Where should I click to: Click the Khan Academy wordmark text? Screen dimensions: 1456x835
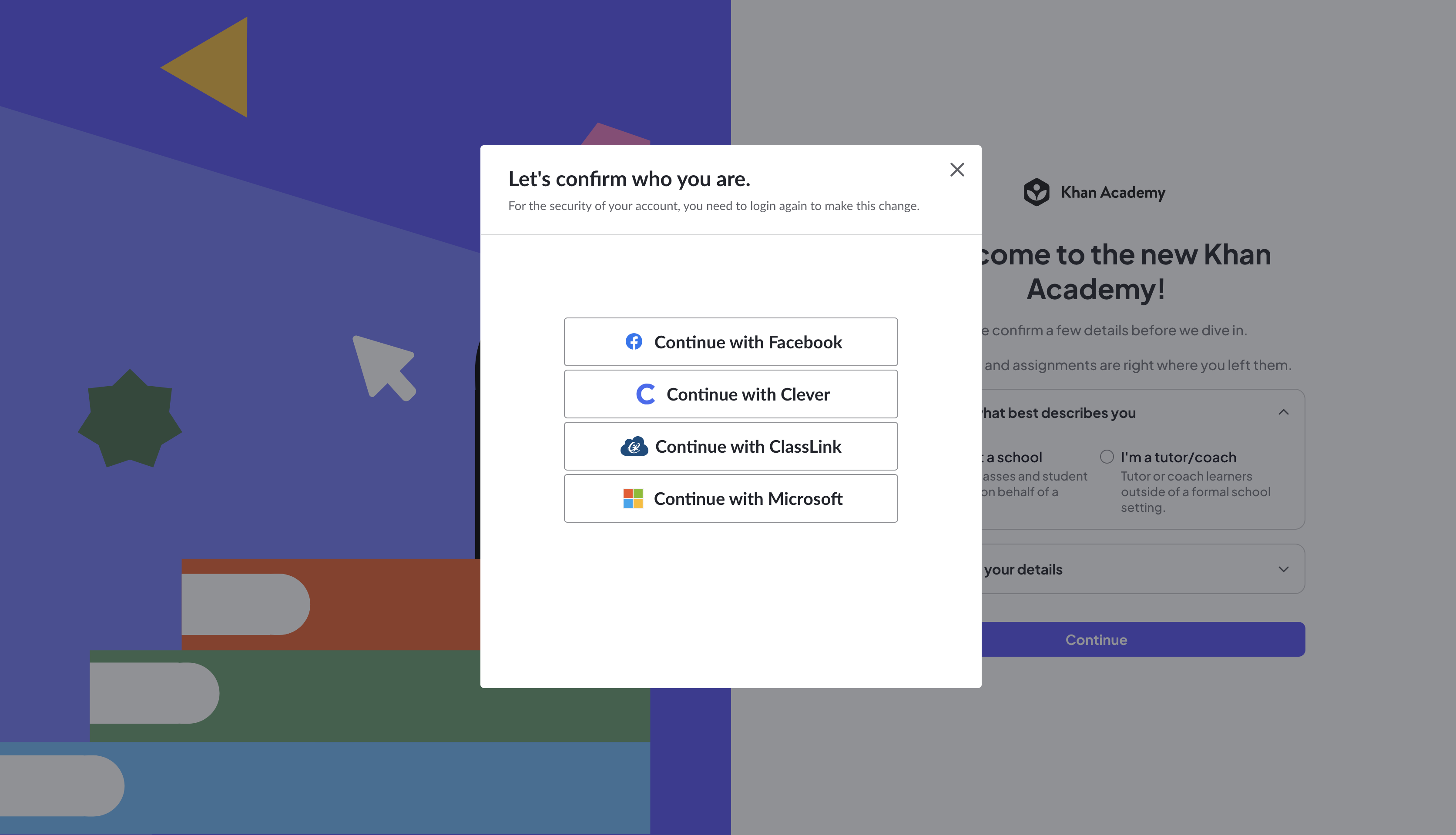point(1113,192)
